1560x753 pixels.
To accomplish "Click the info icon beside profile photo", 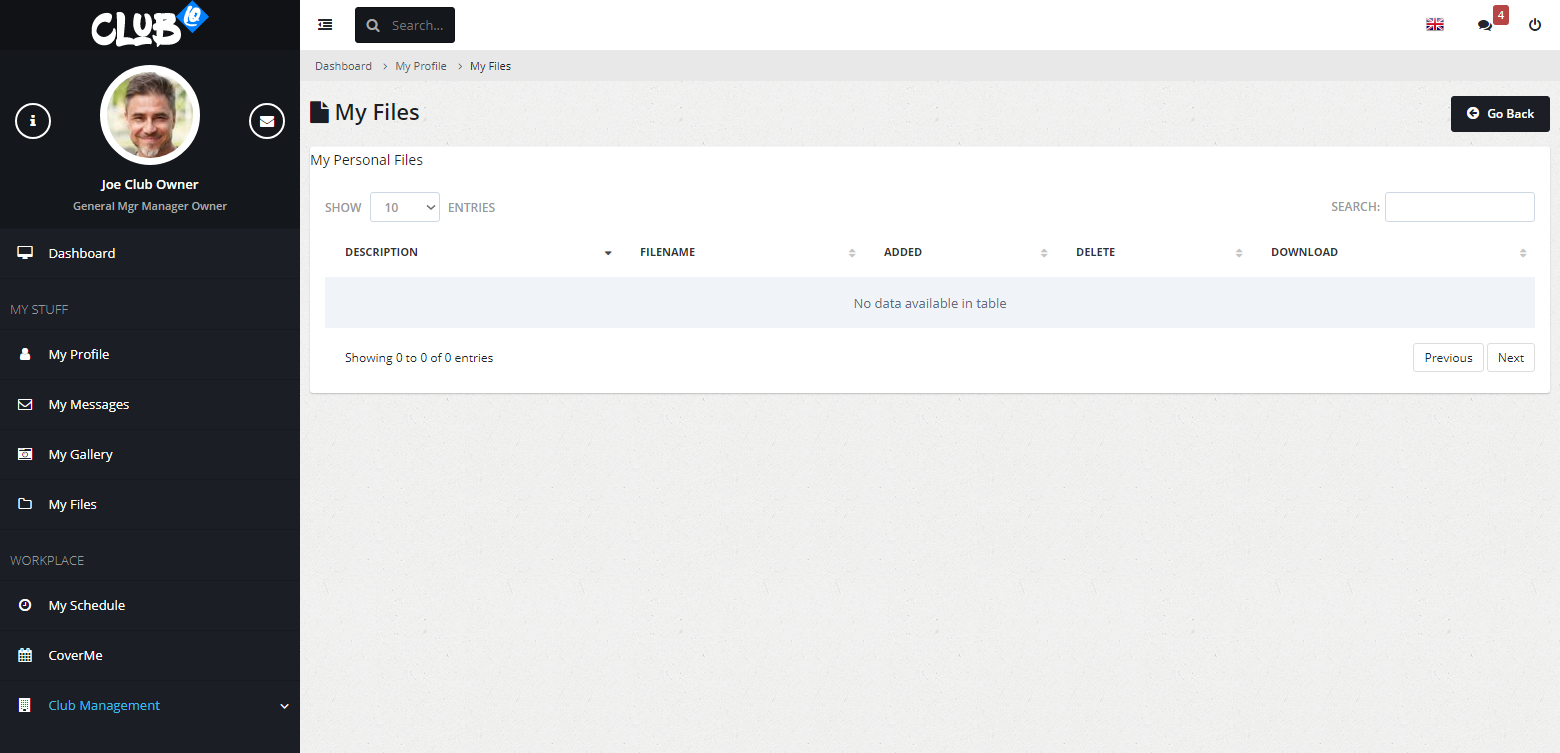I will click(33, 121).
